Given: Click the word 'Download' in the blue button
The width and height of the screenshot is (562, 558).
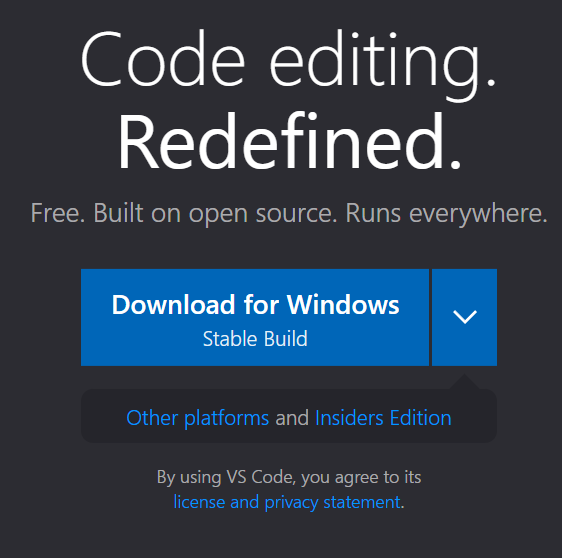Looking at the screenshot, I should [x=173, y=305].
